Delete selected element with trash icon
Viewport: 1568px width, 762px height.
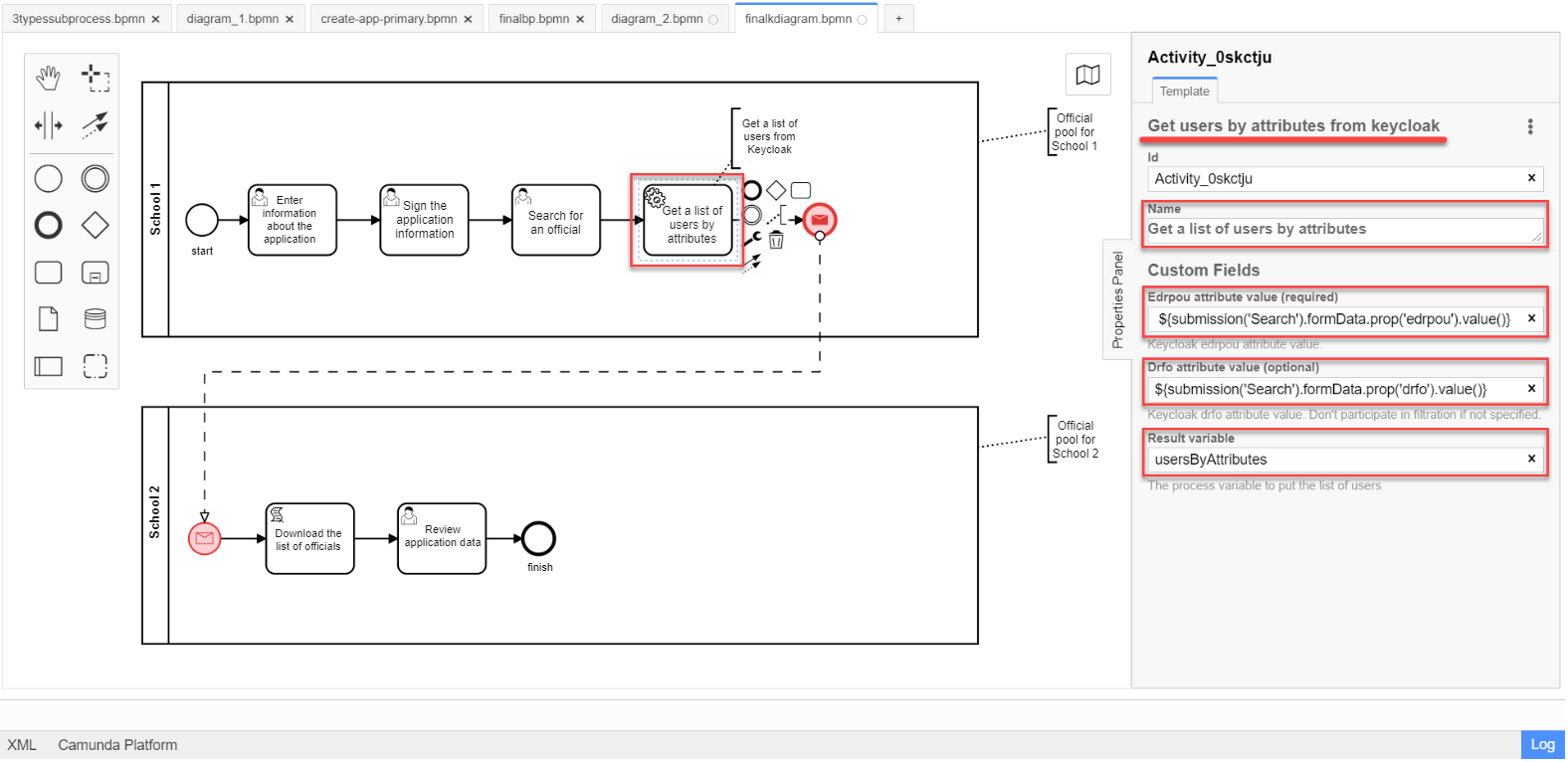pyautogui.click(x=776, y=240)
